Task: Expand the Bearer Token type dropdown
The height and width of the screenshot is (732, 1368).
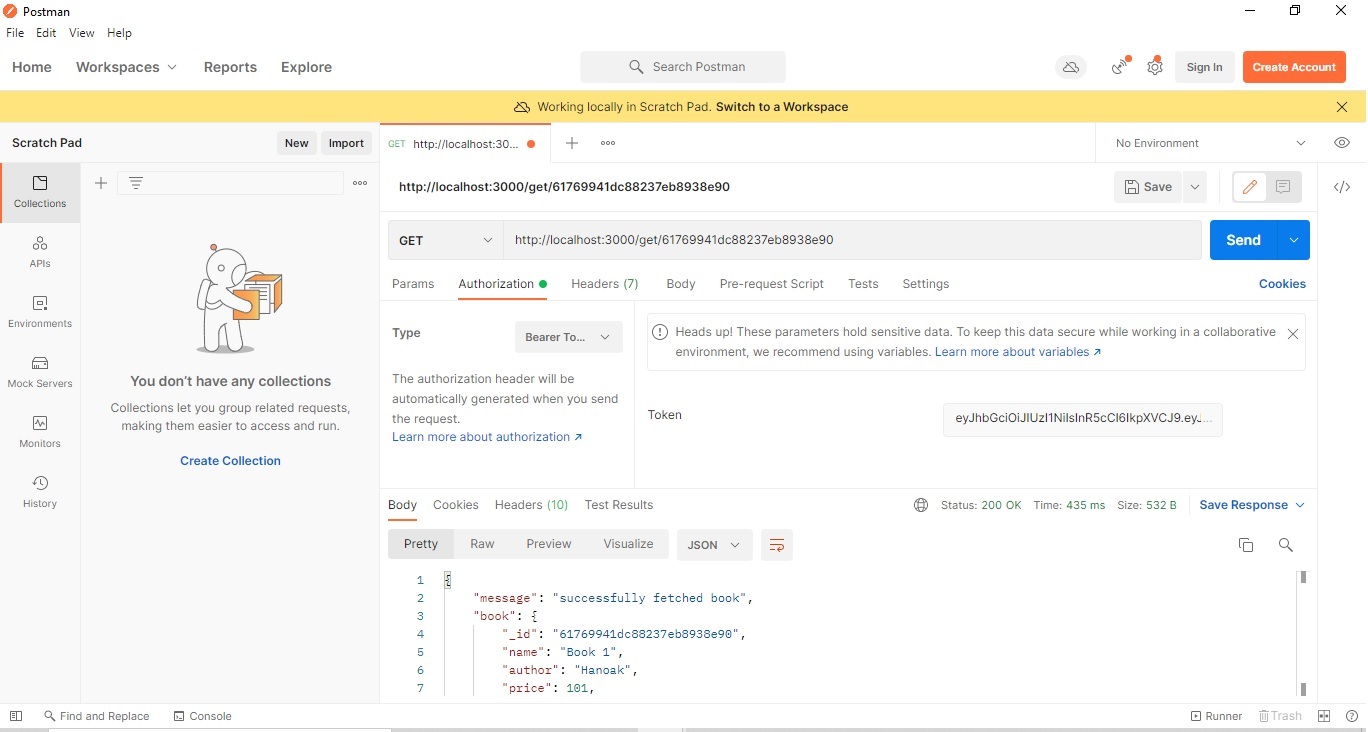Action: click(x=568, y=337)
